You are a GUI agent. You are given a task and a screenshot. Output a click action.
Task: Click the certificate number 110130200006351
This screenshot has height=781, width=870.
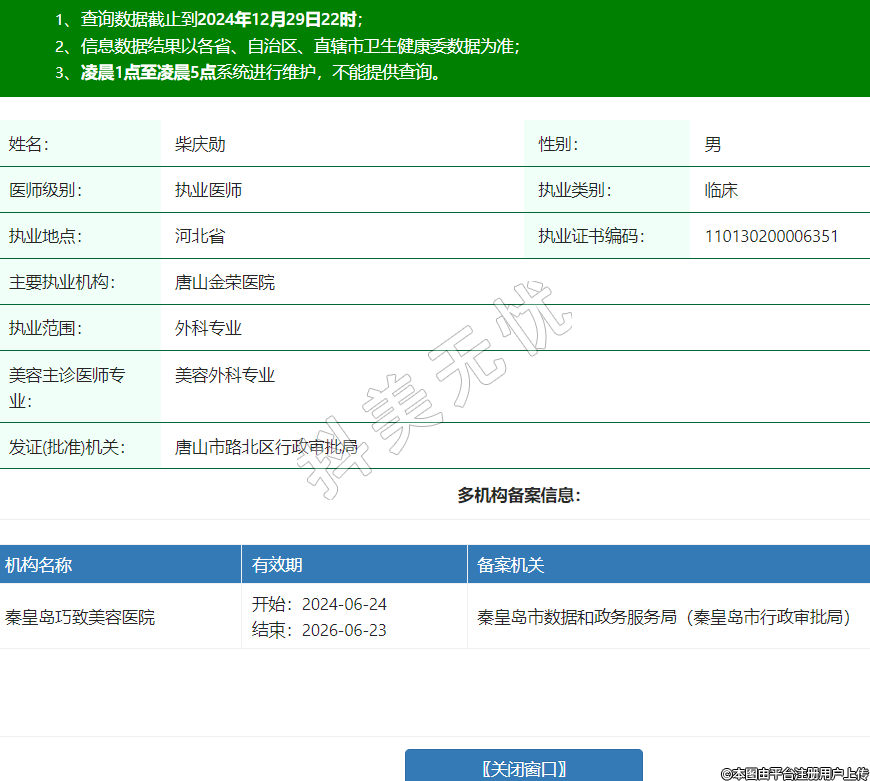pos(771,236)
